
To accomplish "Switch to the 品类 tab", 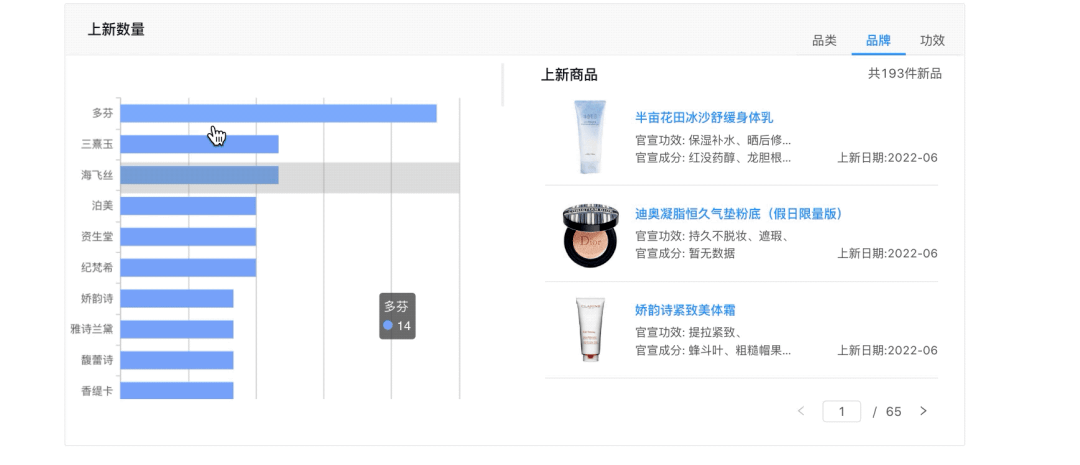I will point(824,41).
